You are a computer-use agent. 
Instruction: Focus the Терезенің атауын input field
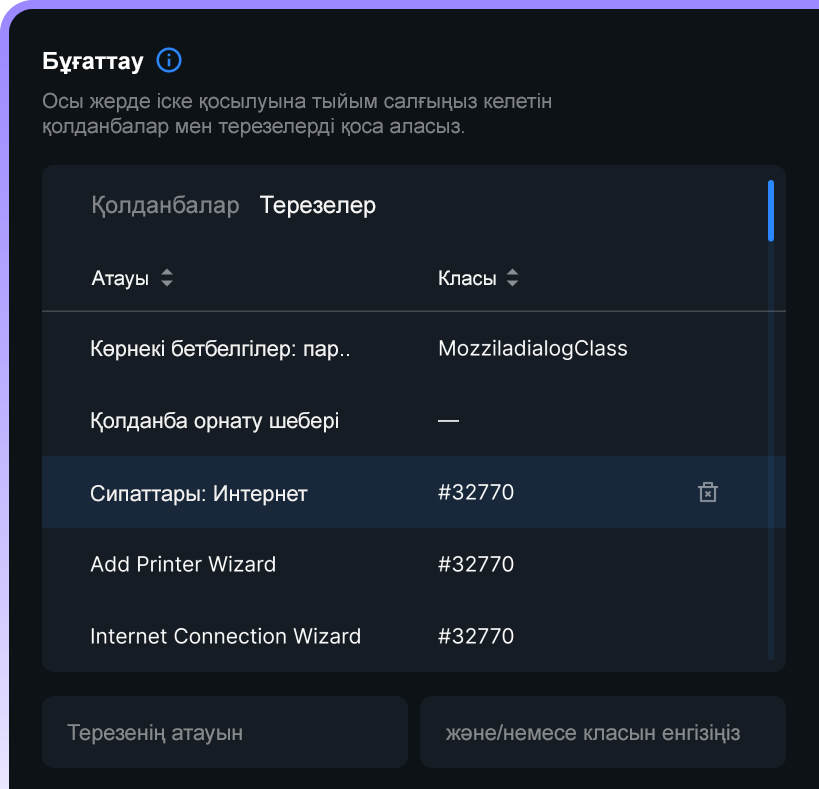(225, 732)
